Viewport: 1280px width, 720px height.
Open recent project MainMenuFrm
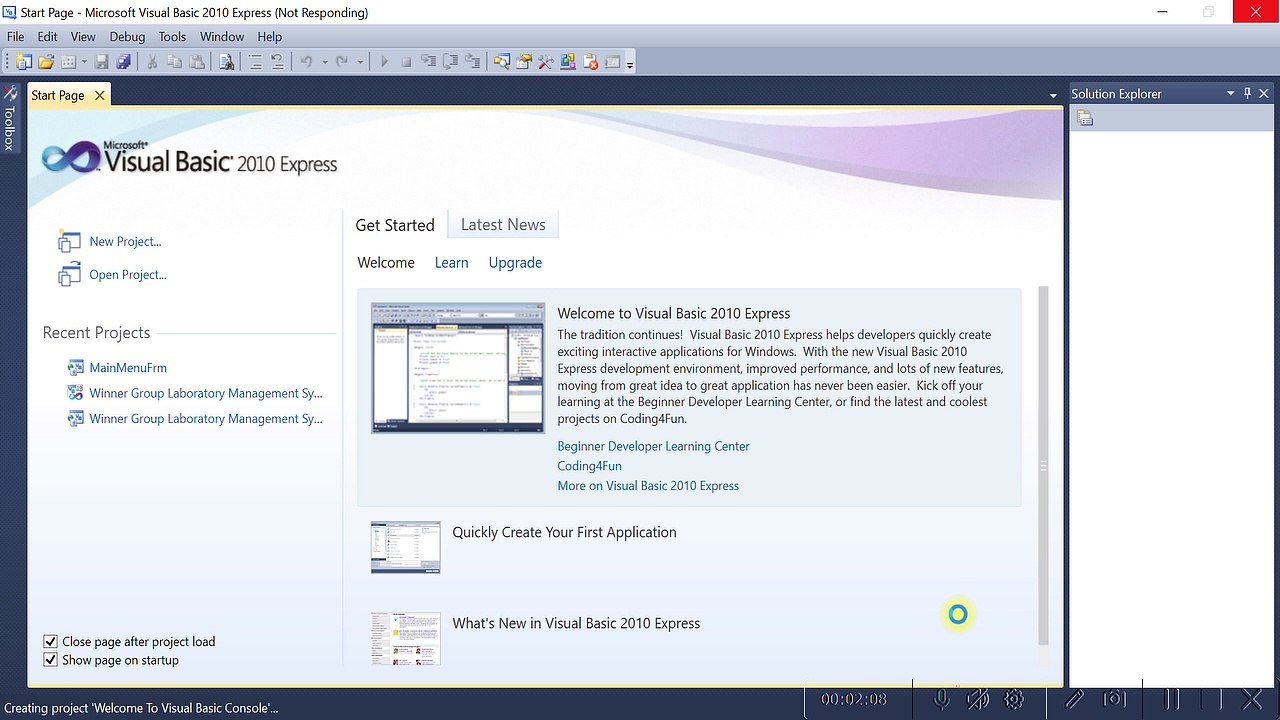(x=128, y=367)
